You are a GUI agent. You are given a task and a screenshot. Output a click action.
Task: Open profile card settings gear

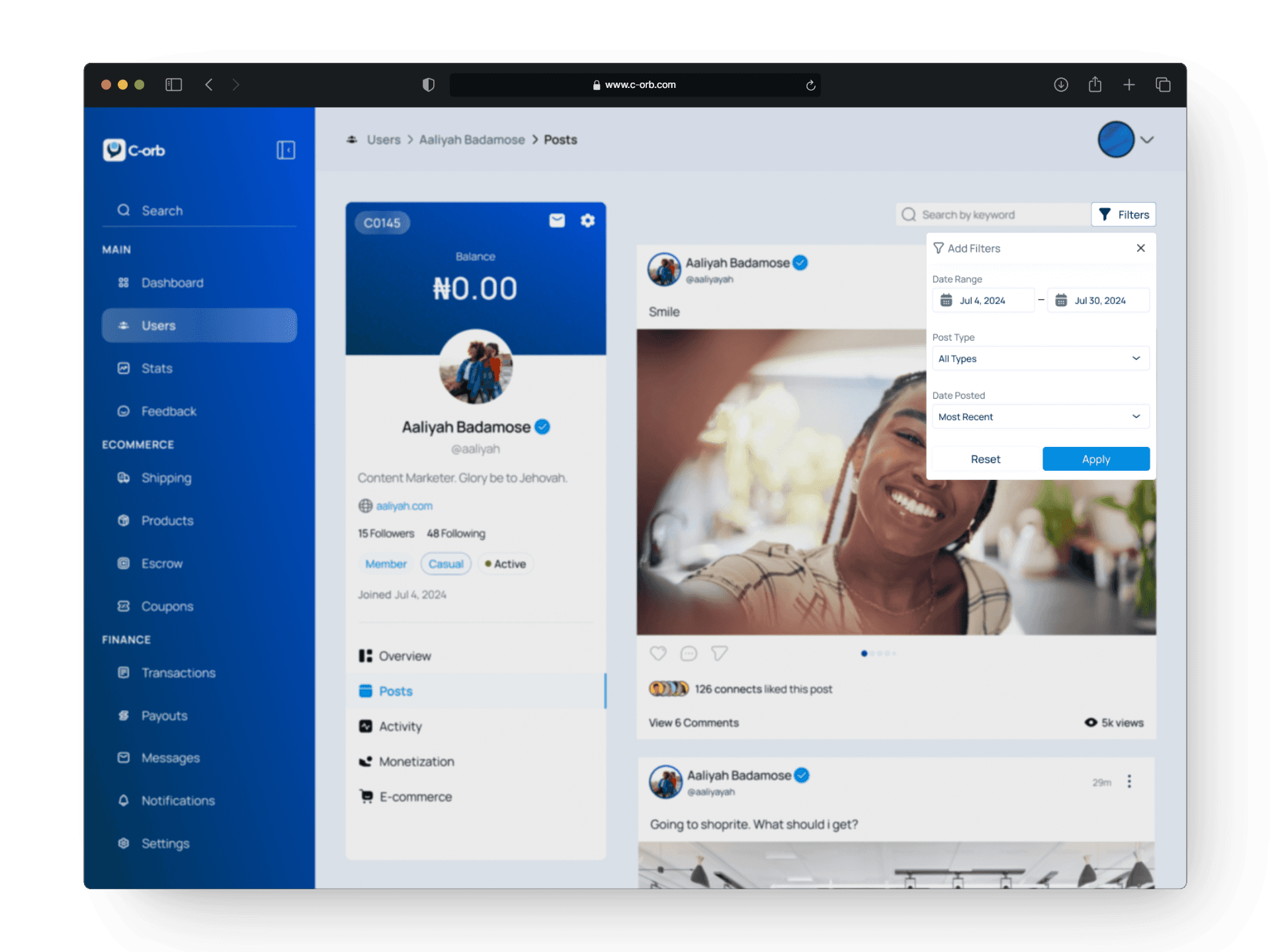click(587, 221)
